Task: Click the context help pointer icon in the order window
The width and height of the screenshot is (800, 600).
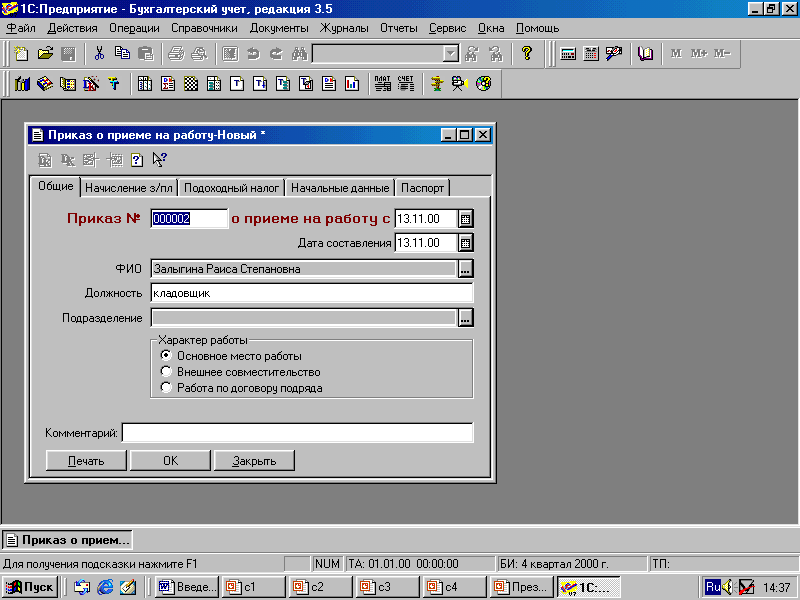Action: click(x=160, y=161)
